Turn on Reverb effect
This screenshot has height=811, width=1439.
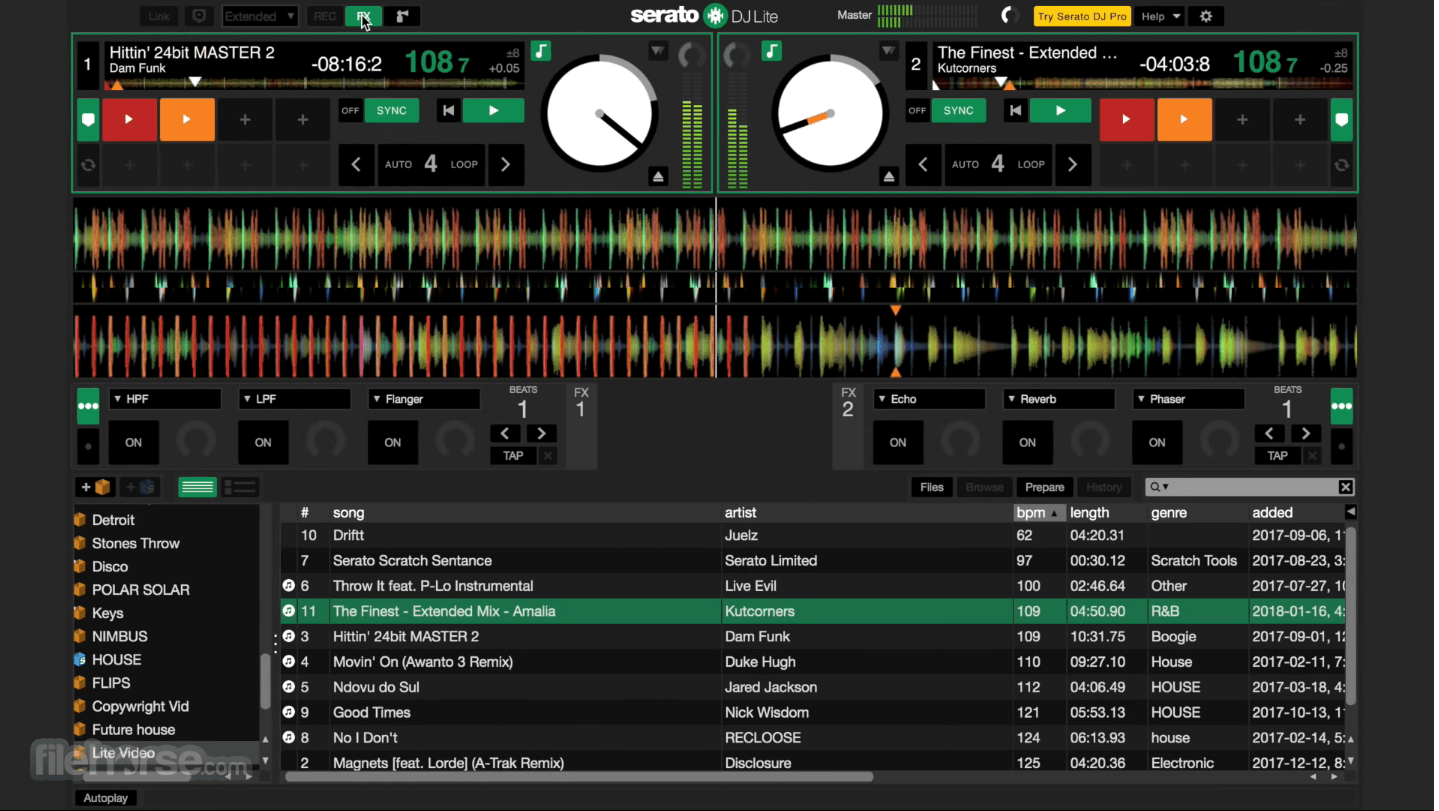coord(1027,442)
